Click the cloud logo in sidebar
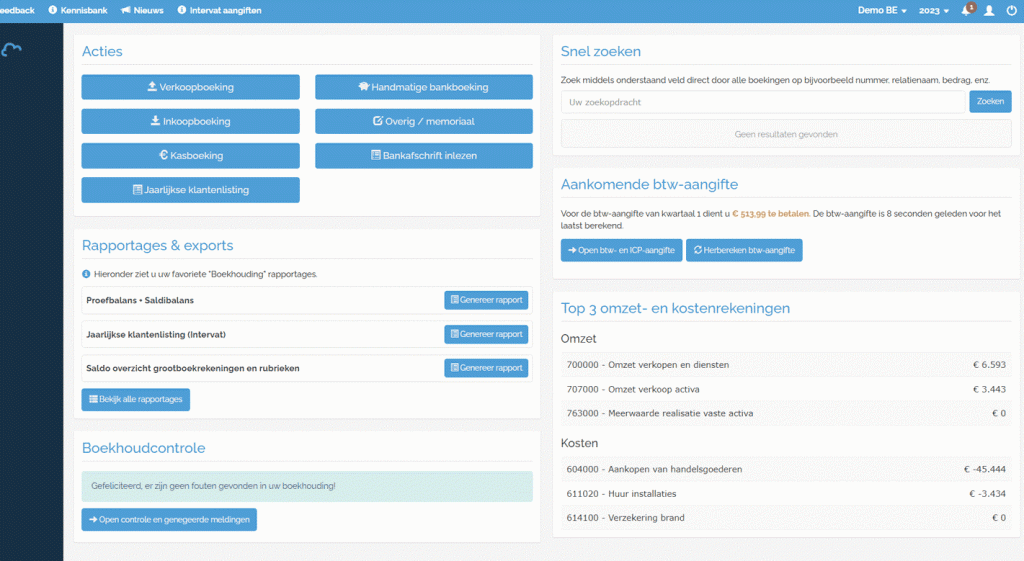This screenshot has height=561, width=1024. click(x=14, y=50)
